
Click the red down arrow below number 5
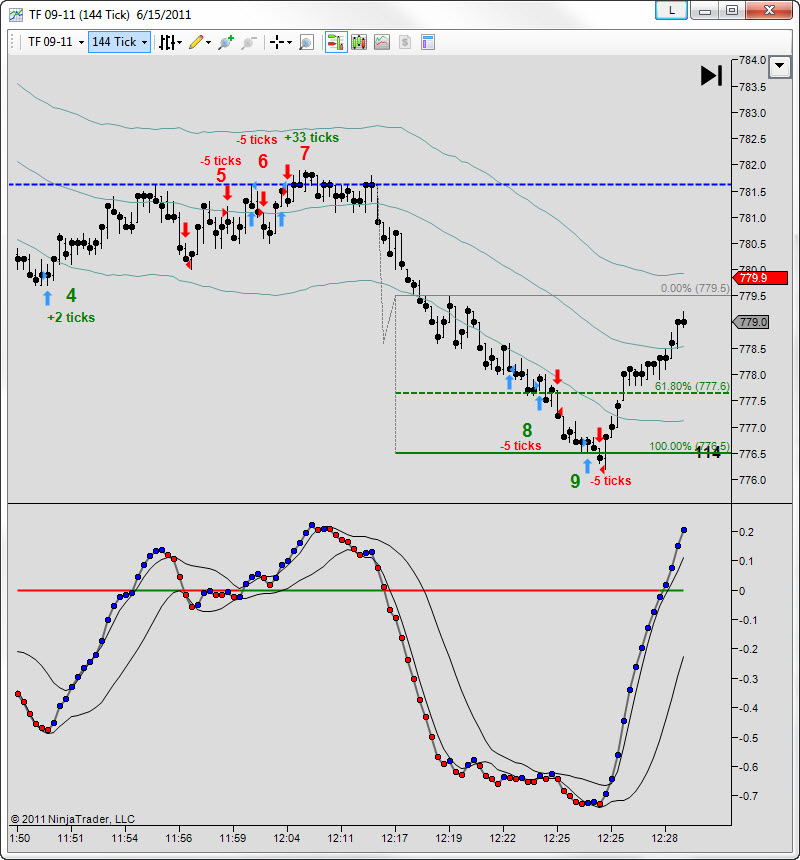(228, 193)
